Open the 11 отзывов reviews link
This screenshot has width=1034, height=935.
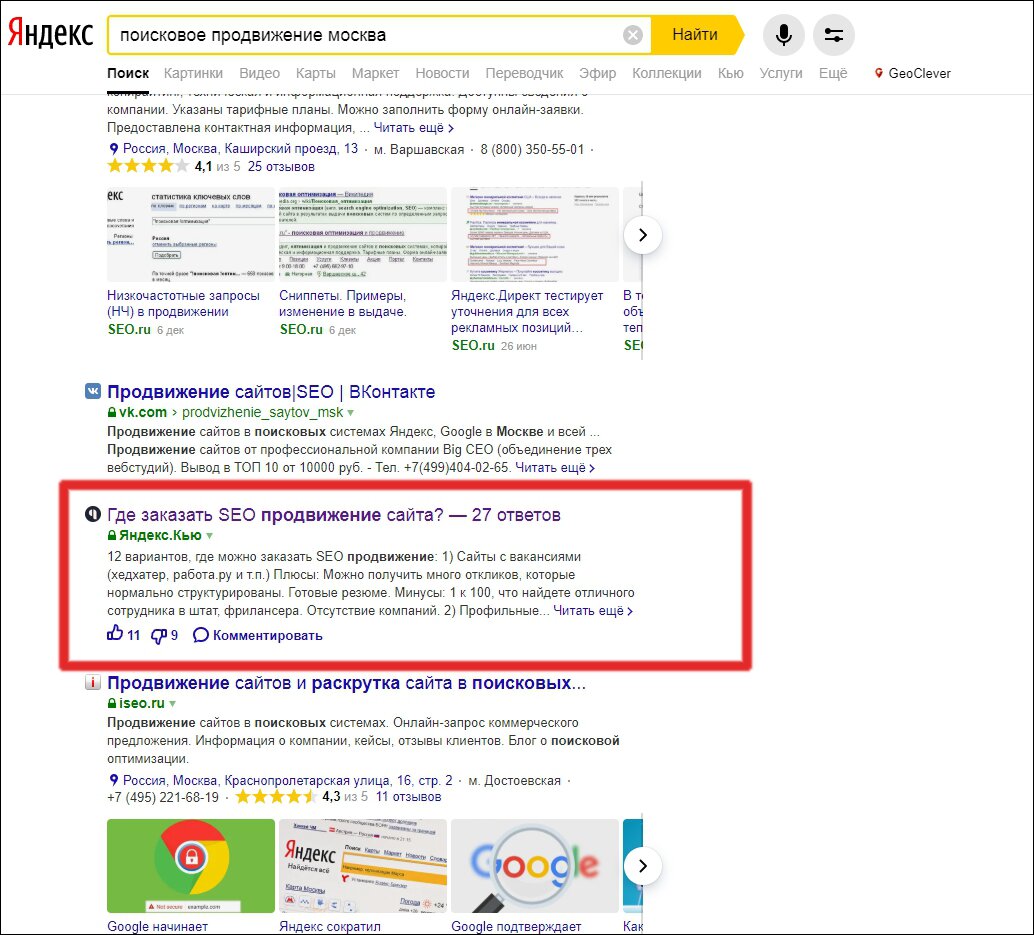(408, 797)
